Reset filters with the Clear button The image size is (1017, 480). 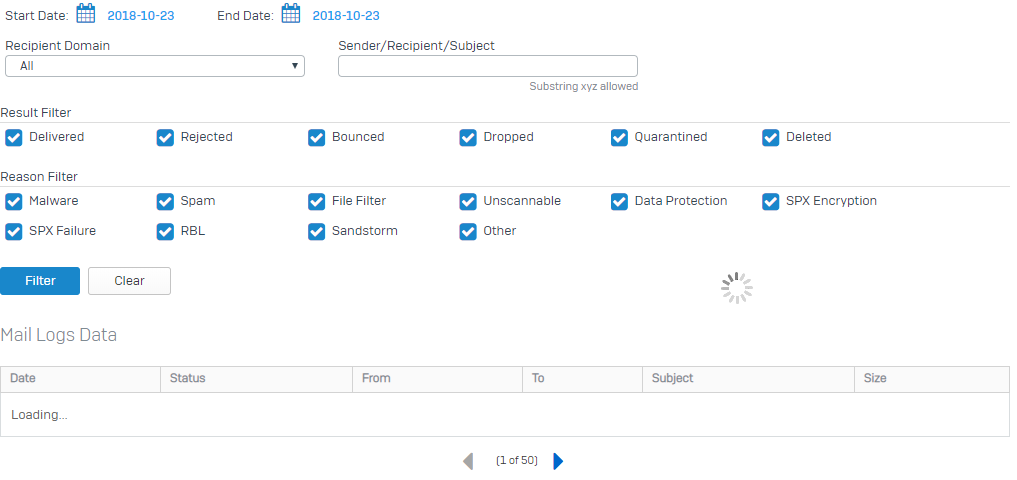(130, 281)
